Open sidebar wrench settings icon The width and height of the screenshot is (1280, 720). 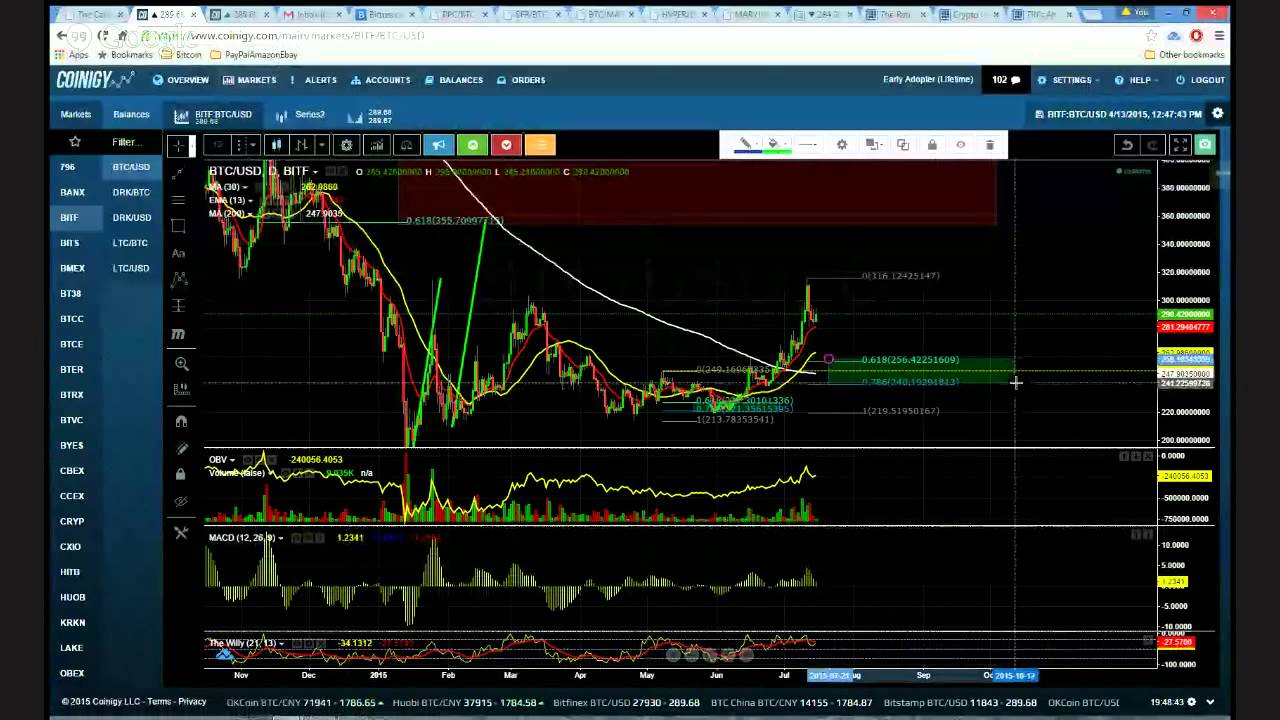pos(181,533)
